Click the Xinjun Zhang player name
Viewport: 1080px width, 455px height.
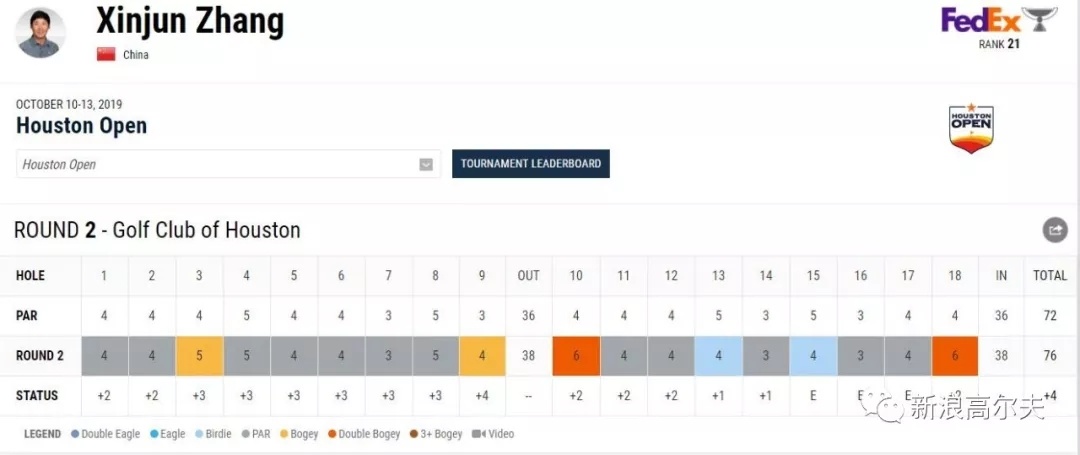coord(189,21)
